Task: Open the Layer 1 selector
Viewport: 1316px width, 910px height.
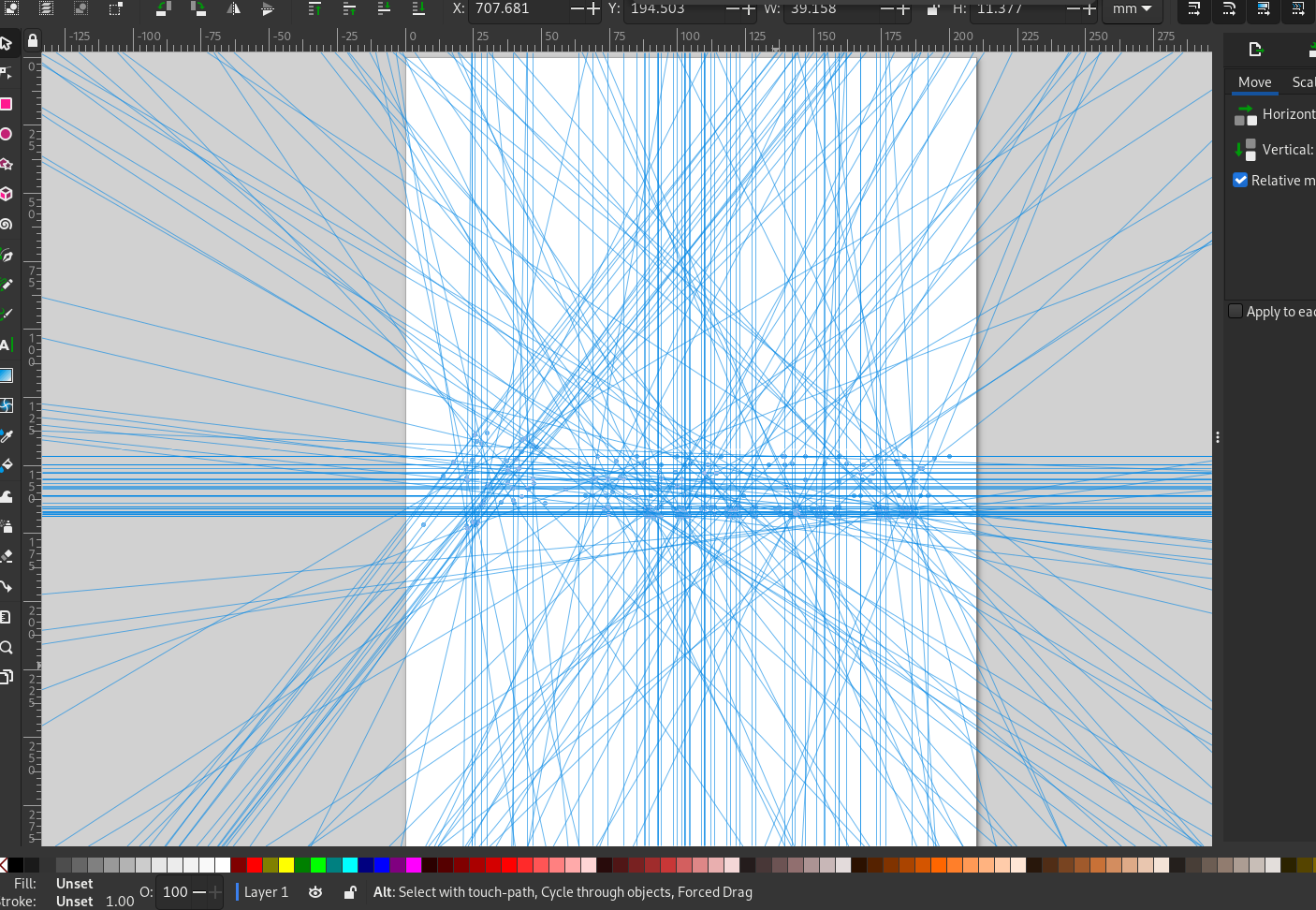Action: 266,892
